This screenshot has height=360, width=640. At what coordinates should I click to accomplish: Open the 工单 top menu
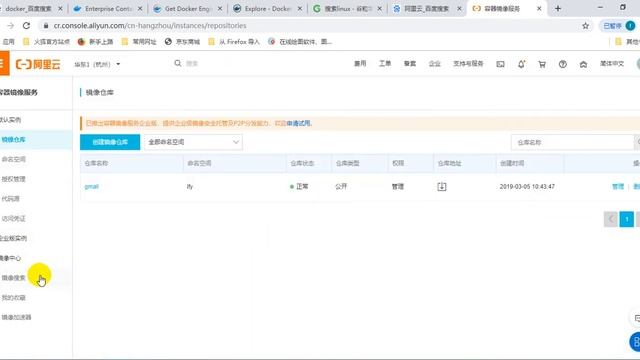point(385,64)
